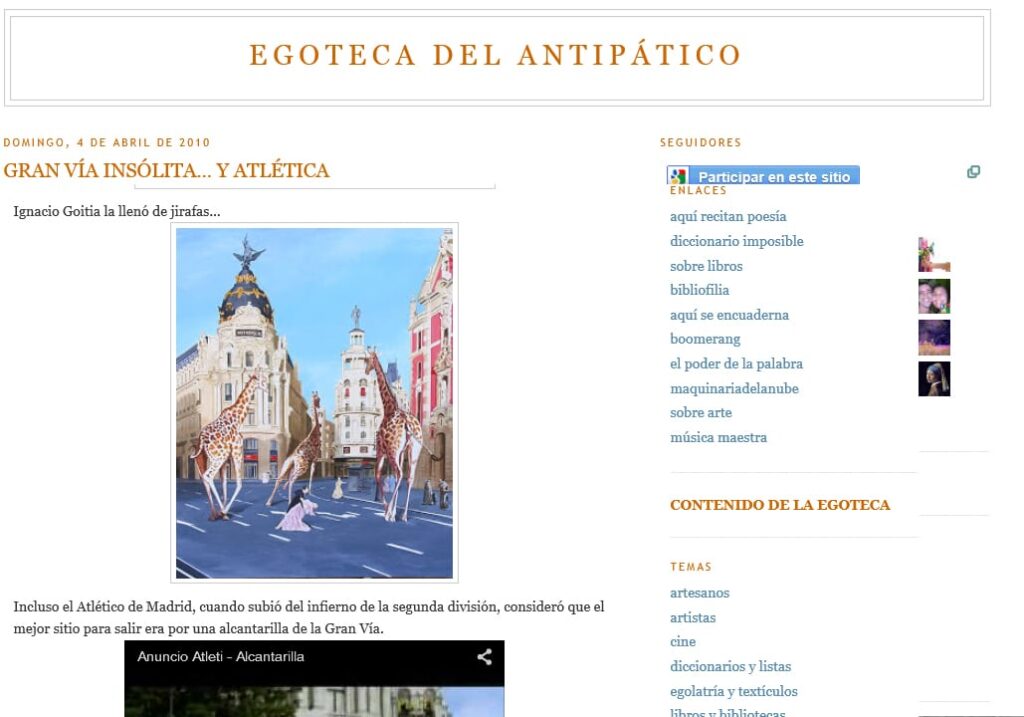The image size is (1024, 717).
Task: Click the Google Friend Connect logo icon
Action: pyautogui.click(x=679, y=176)
